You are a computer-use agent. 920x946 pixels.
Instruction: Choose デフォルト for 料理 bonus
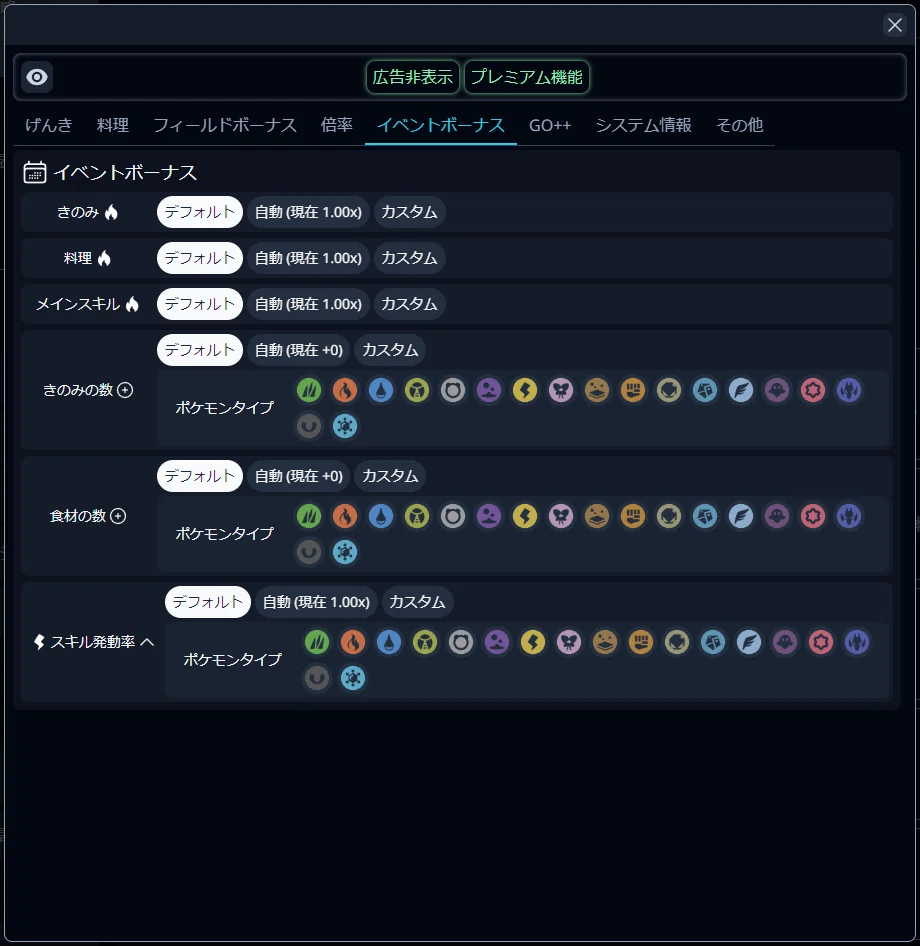click(200, 258)
